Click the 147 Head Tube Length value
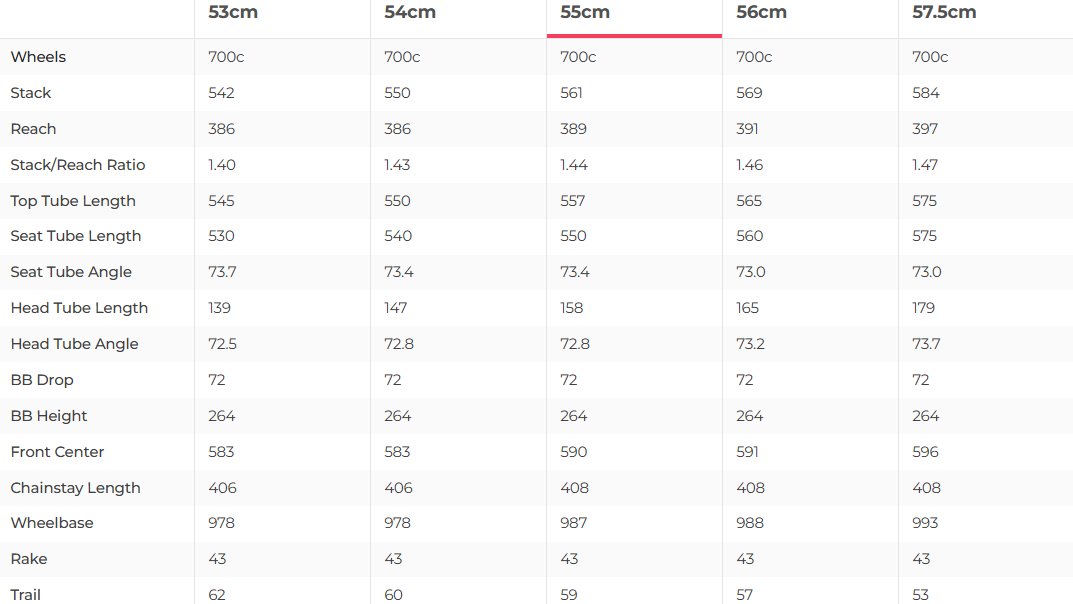The width and height of the screenshot is (1073, 604). click(x=397, y=308)
